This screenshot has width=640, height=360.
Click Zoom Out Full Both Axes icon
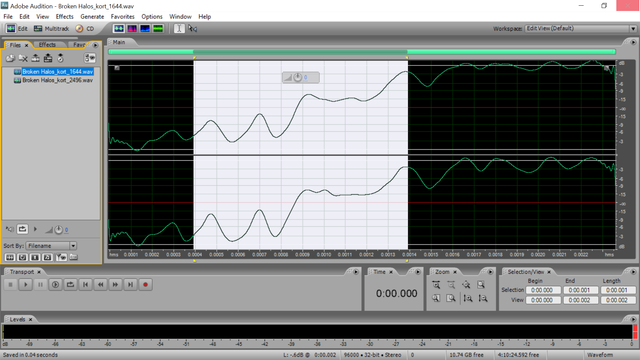click(x=466, y=285)
